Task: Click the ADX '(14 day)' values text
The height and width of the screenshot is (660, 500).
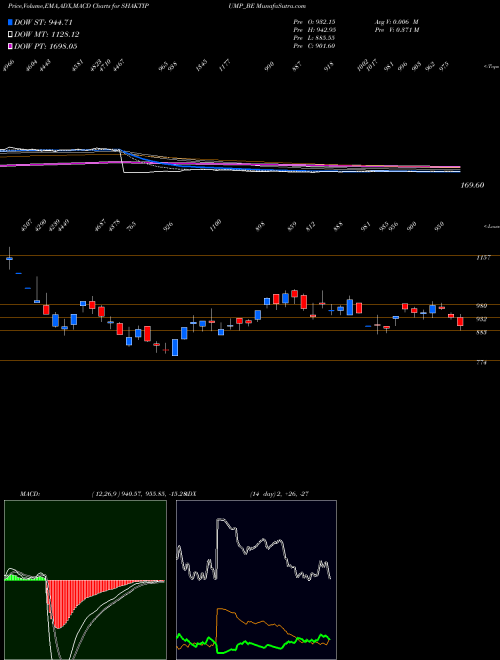Action: [x=280, y=494]
